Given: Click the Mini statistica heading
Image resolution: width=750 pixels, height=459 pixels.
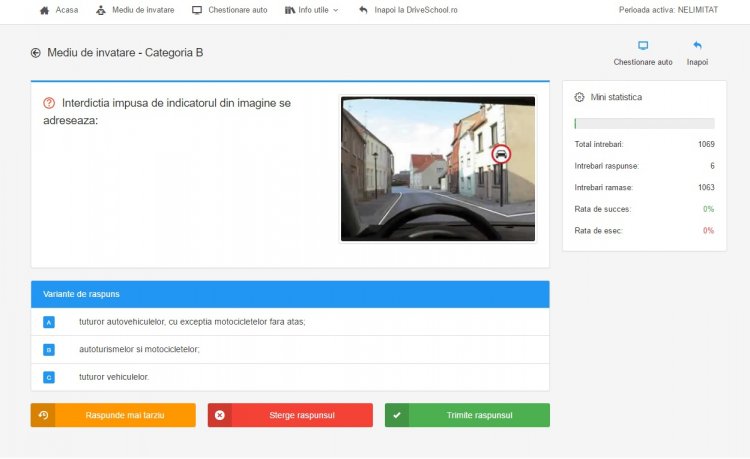Looking at the screenshot, I should click(616, 97).
